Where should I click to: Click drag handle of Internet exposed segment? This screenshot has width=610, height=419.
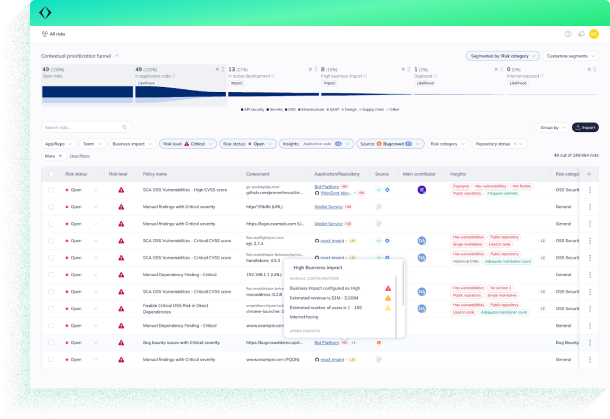pyautogui.click(x=595, y=69)
